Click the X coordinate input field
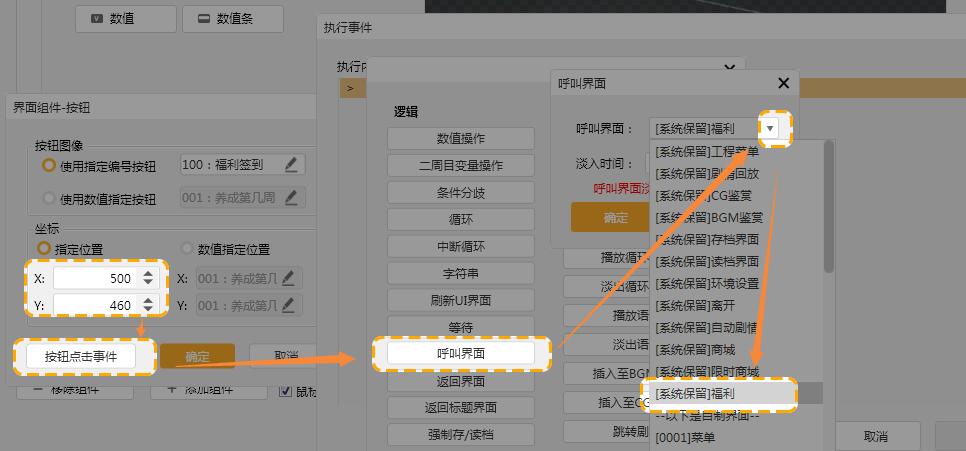Image resolution: width=966 pixels, height=451 pixels. click(x=94, y=279)
